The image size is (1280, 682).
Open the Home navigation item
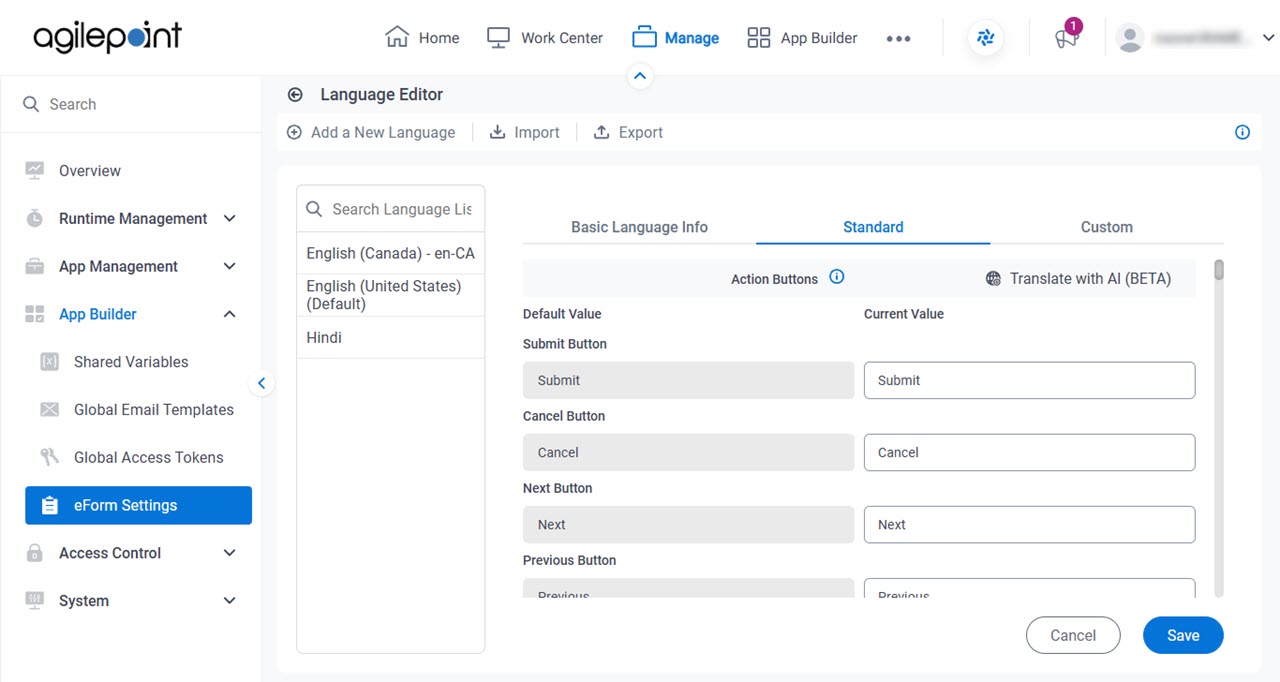[422, 38]
